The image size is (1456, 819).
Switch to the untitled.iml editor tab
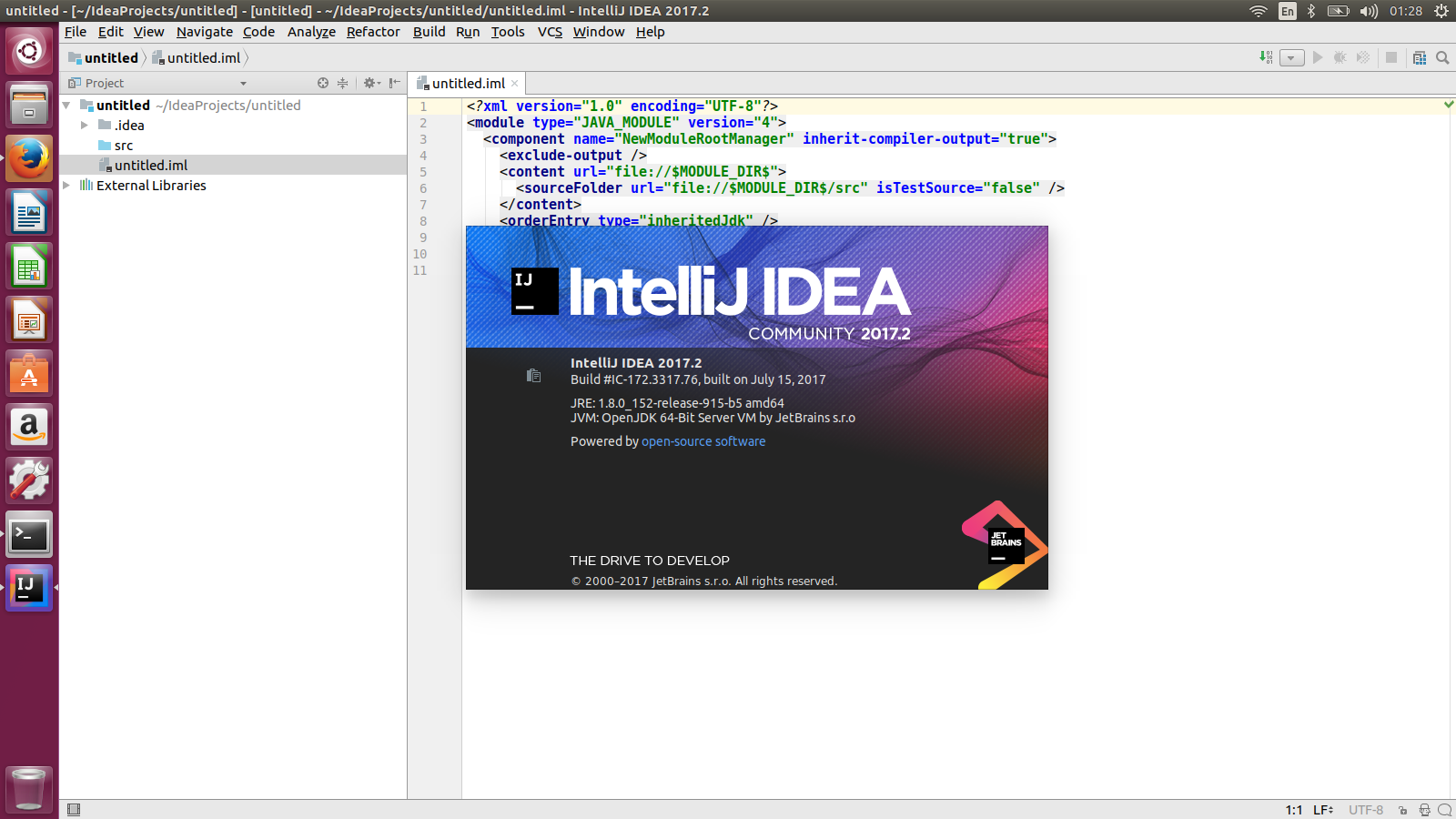tap(467, 82)
